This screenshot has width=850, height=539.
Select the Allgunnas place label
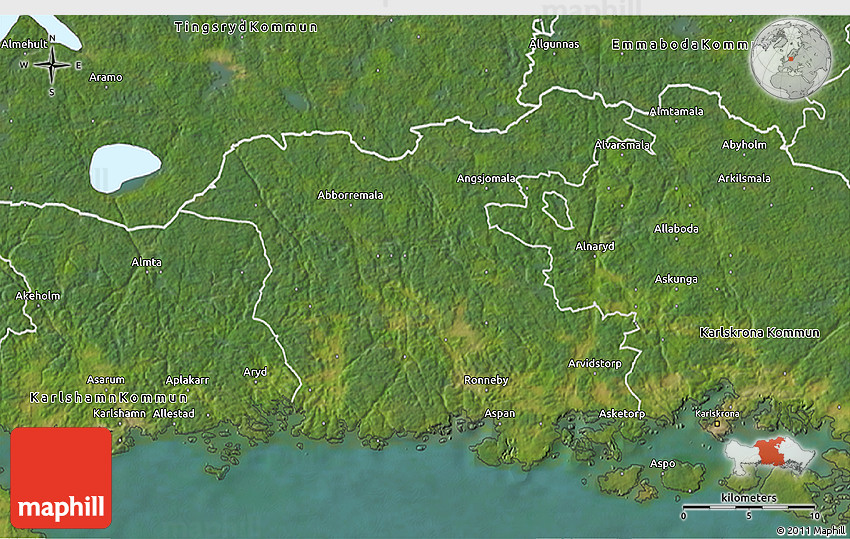(554, 44)
